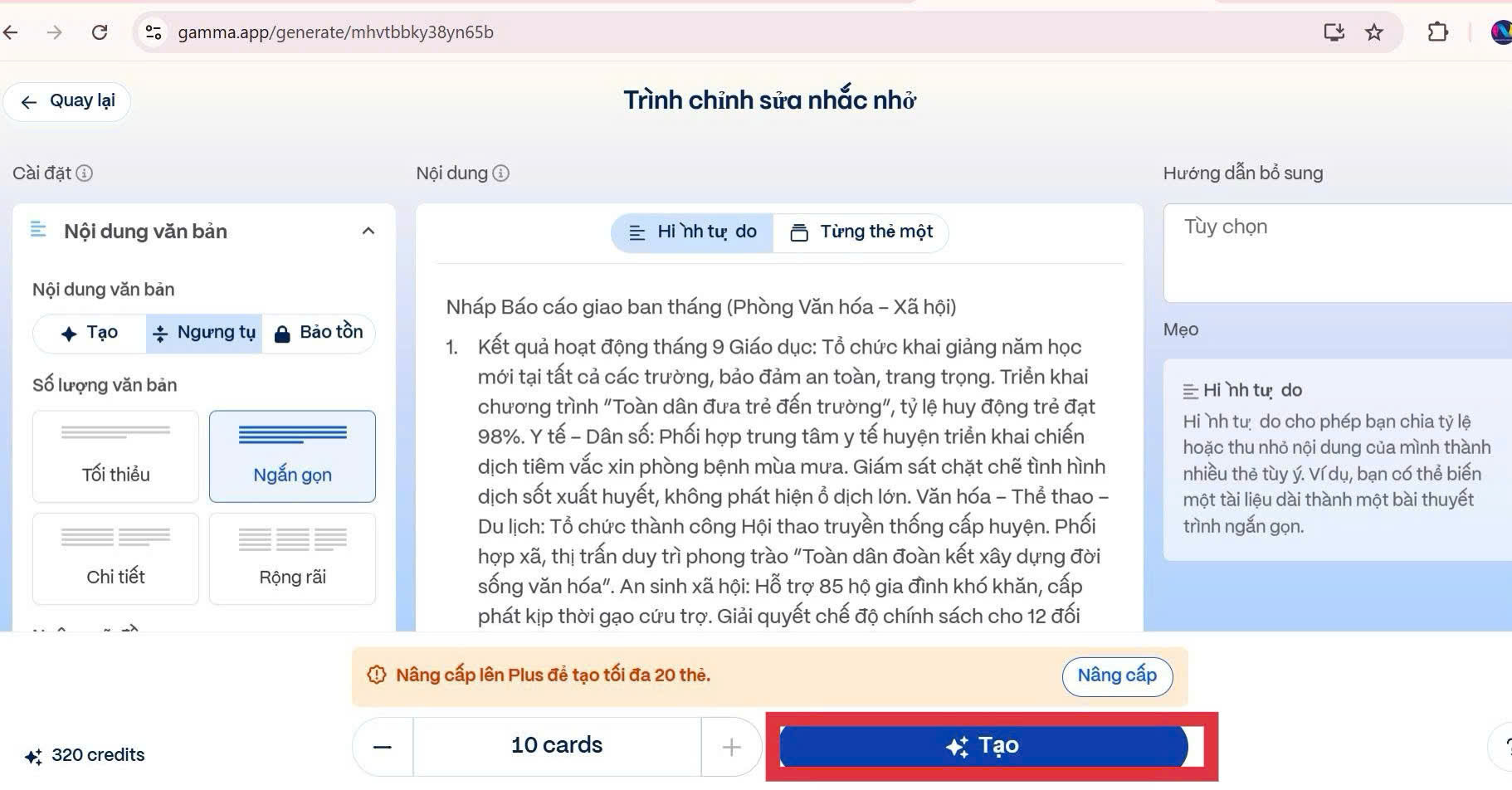Choose Chi tiết text amount
The image size is (1512, 790).
pyautogui.click(x=115, y=558)
